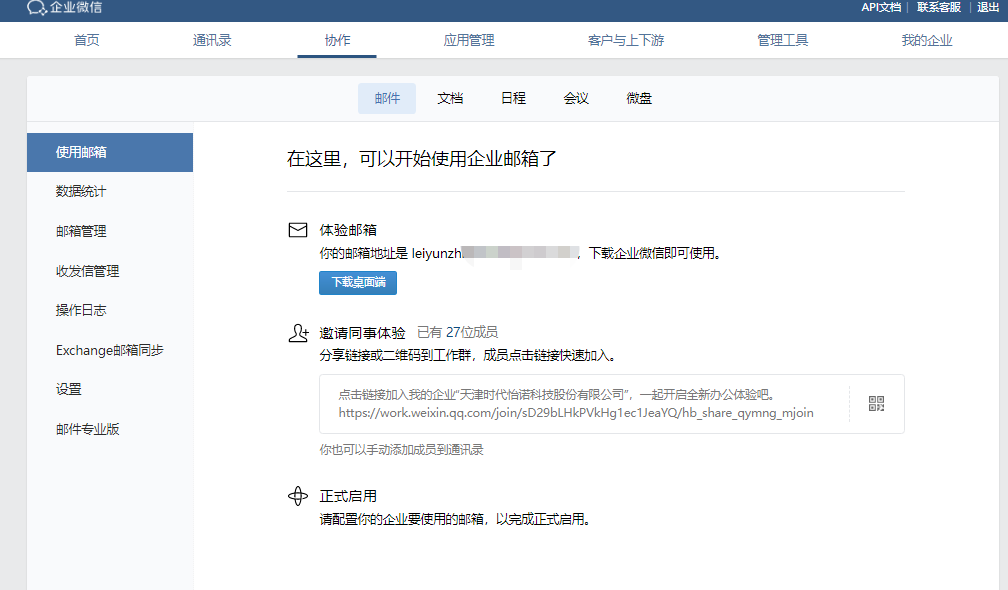Switch to the 会议 tab
This screenshot has width=1008, height=590.
tap(576, 98)
